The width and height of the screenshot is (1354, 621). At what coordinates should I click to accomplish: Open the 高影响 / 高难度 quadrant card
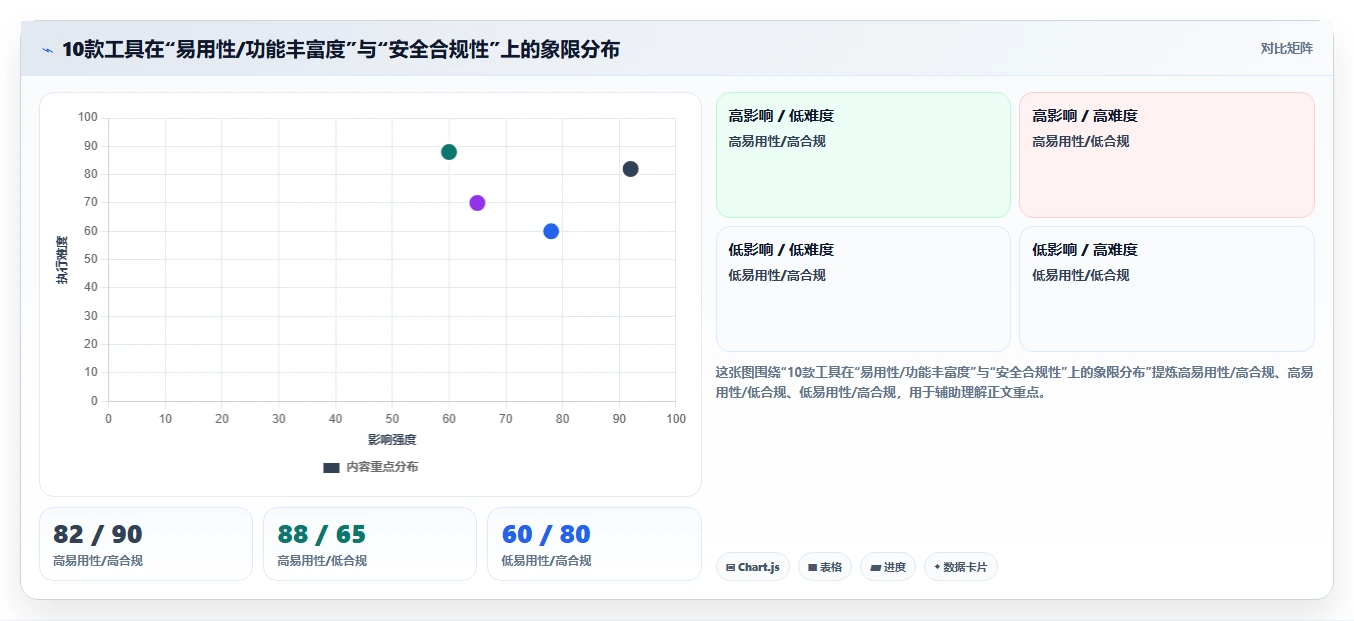tap(1166, 155)
